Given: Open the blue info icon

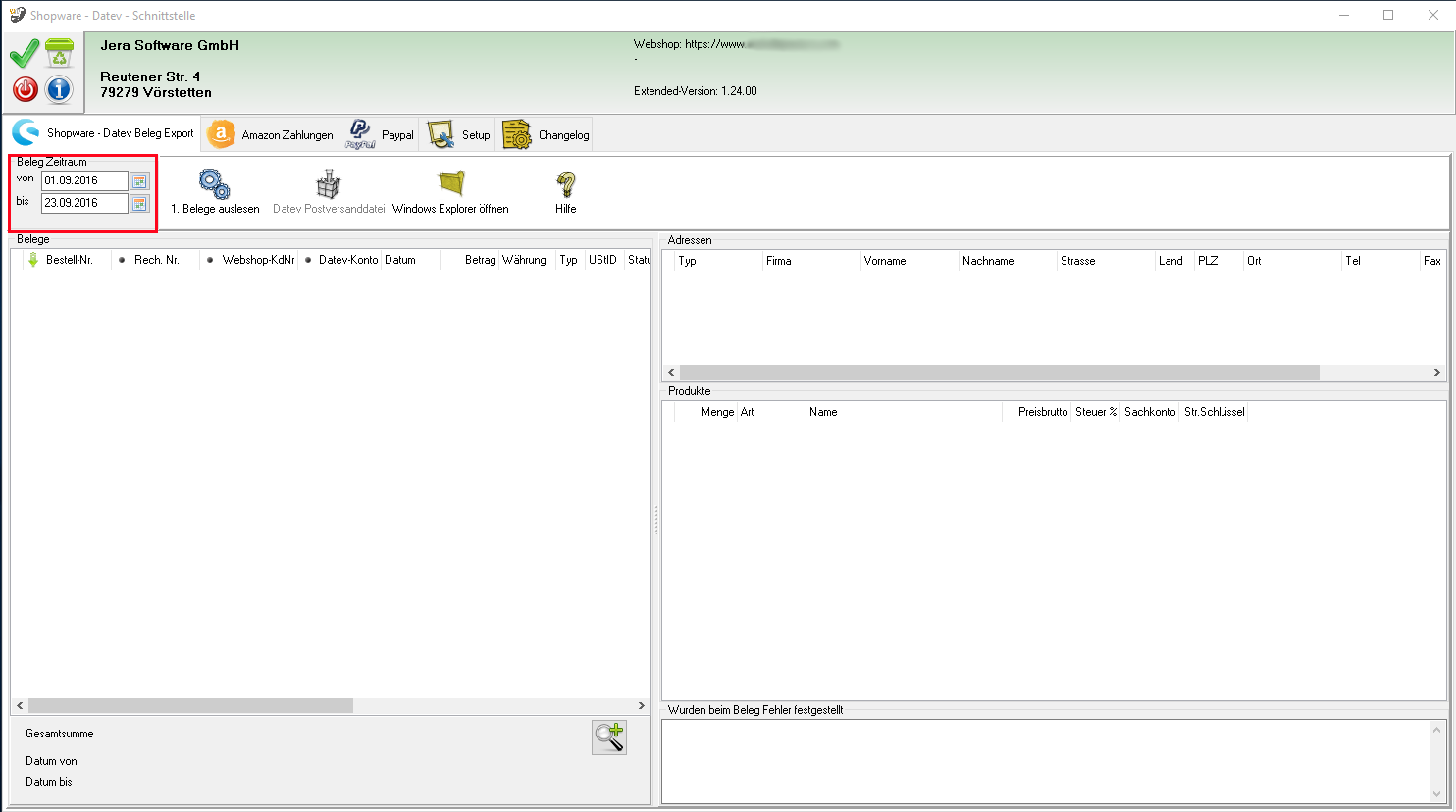Looking at the screenshot, I should (59, 89).
